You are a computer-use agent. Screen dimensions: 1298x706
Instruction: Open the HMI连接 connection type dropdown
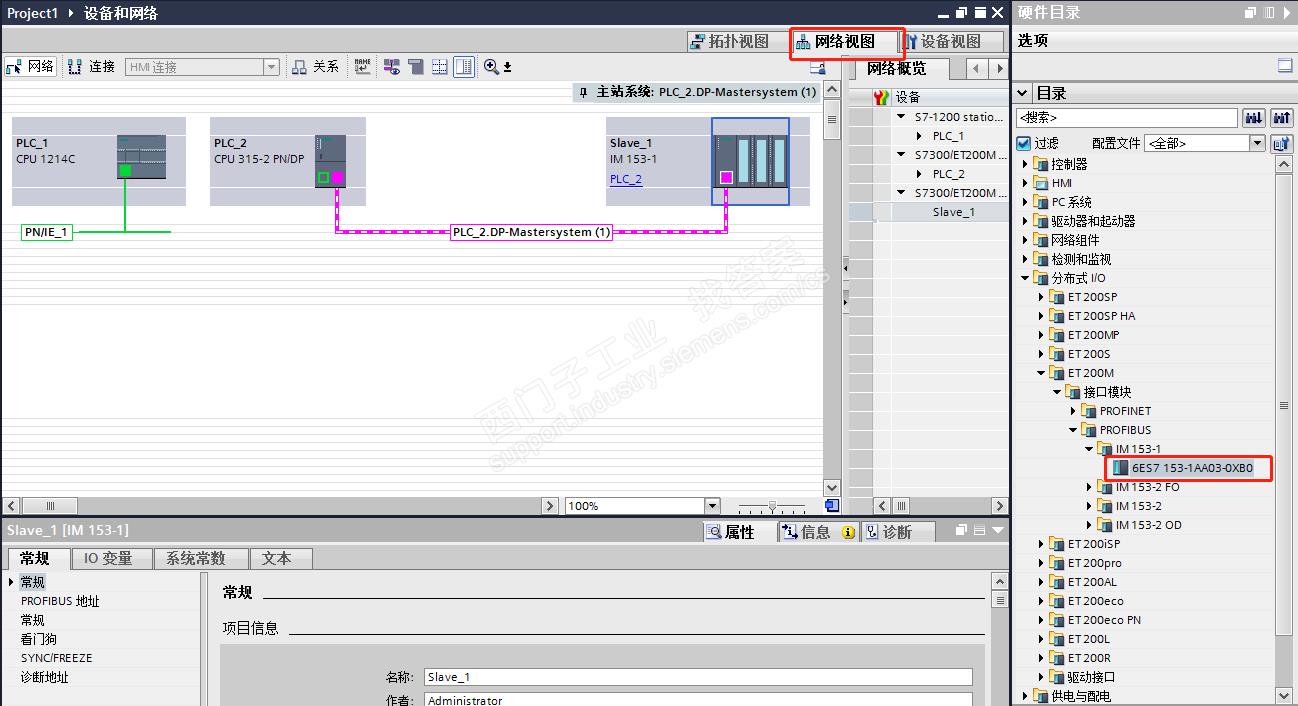tap(271, 67)
